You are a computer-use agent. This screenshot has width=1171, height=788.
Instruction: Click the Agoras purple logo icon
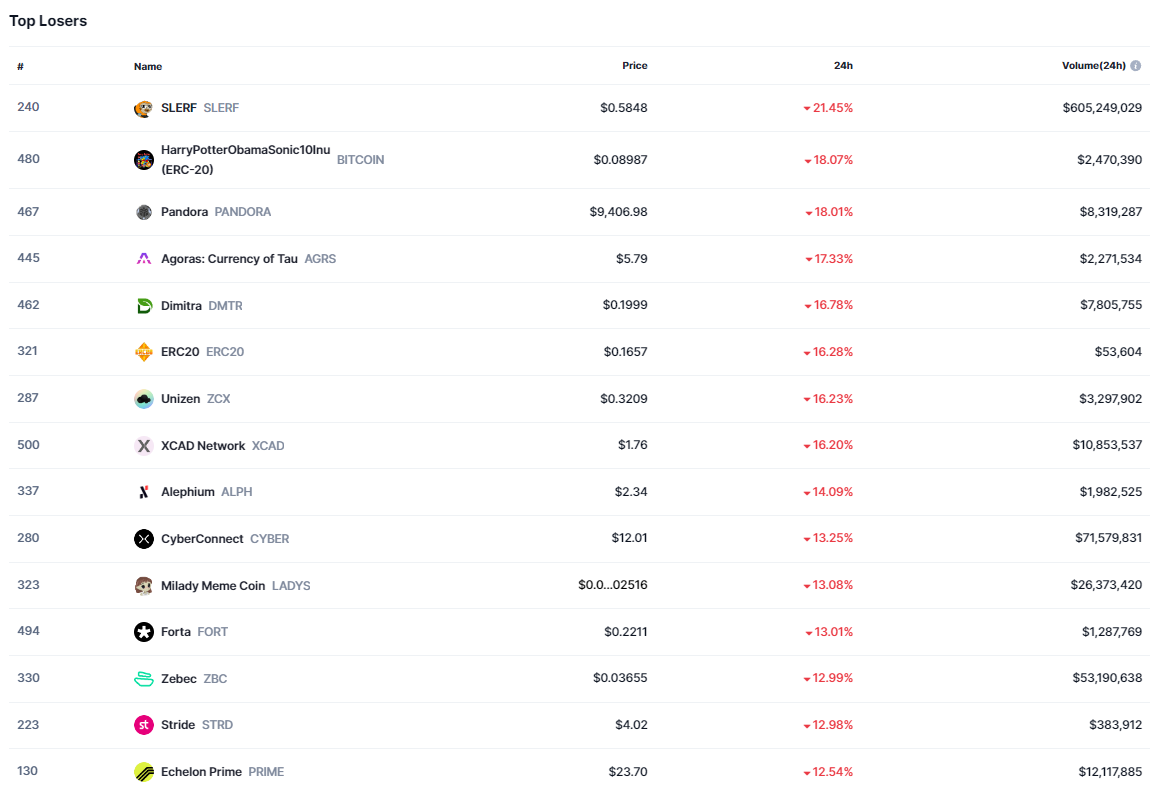(x=144, y=259)
